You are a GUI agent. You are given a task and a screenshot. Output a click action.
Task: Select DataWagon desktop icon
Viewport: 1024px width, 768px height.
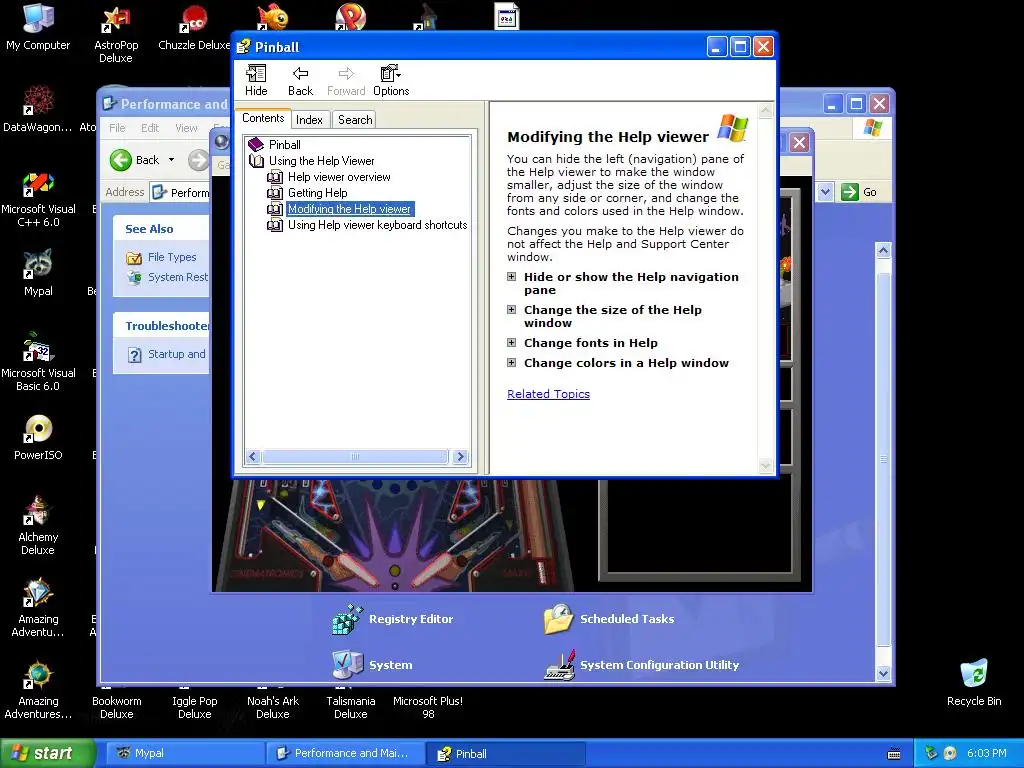(x=38, y=109)
